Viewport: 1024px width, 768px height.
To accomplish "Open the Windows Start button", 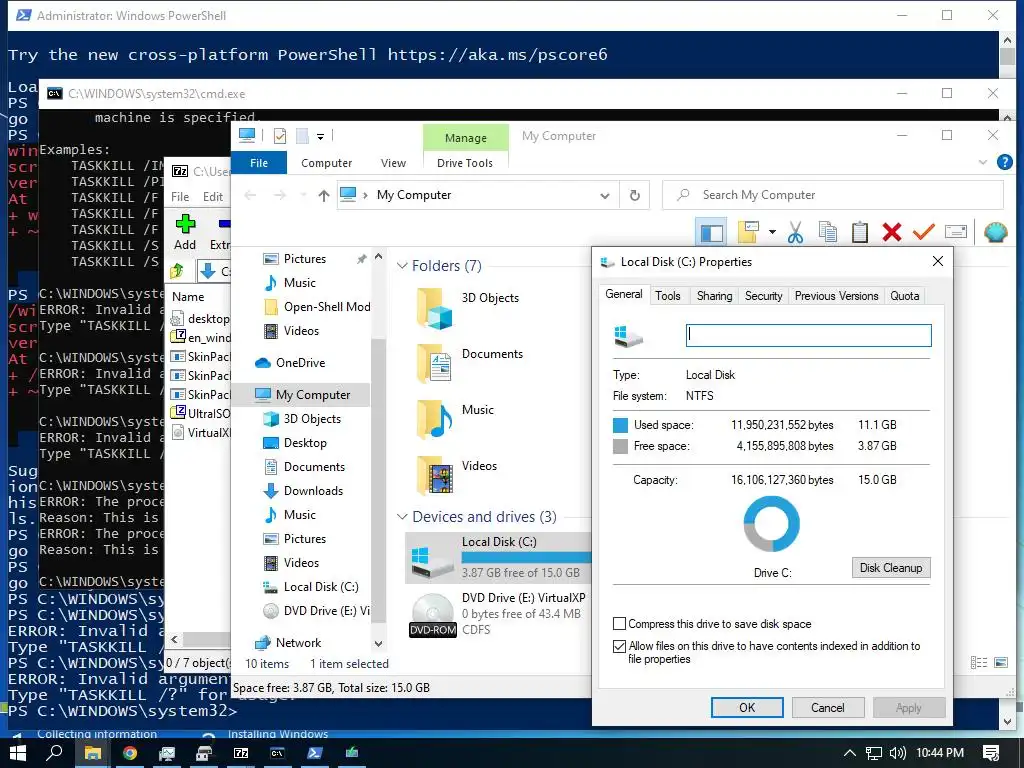I will 18,753.
